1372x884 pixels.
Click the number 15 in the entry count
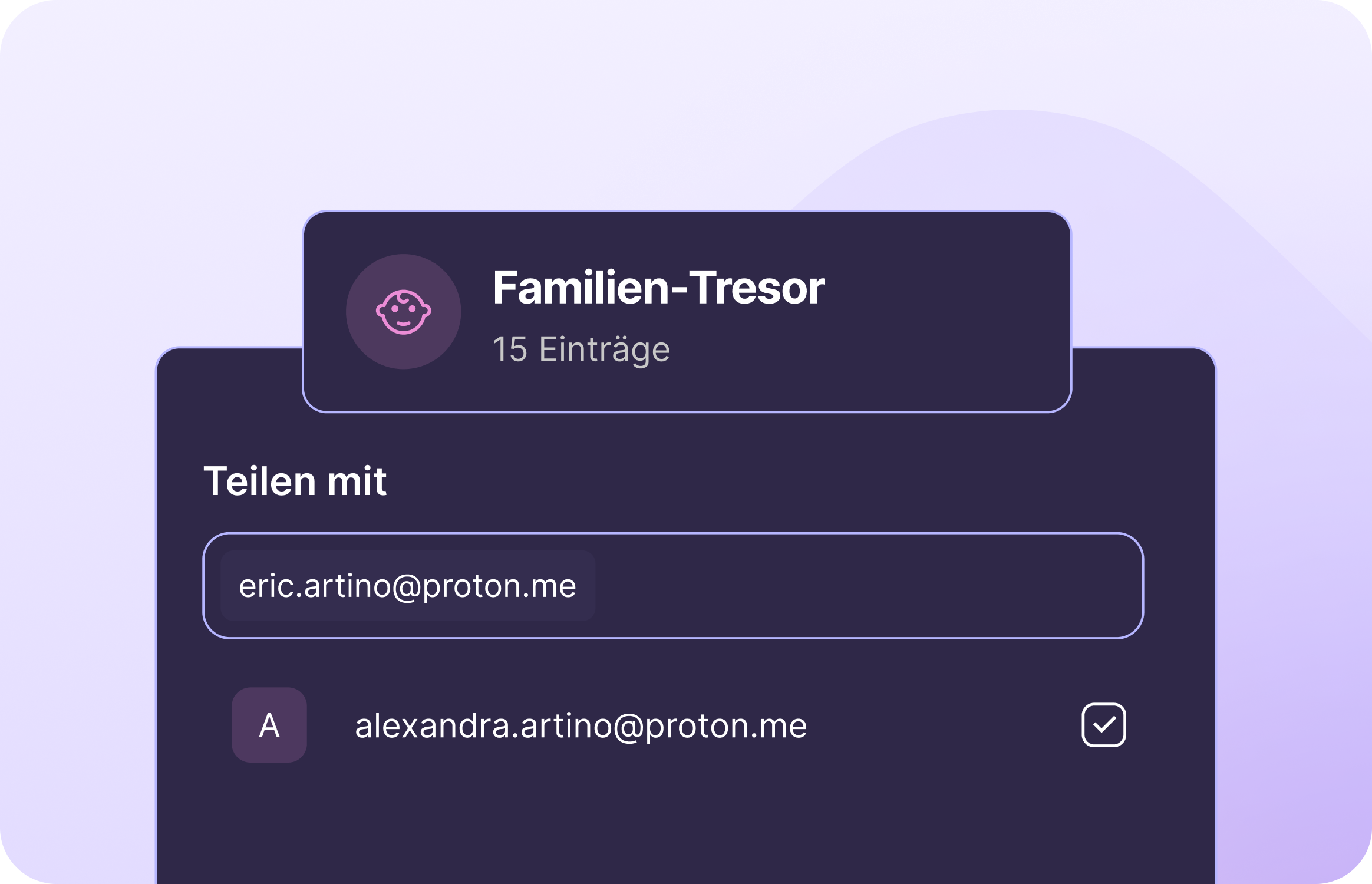pos(510,349)
